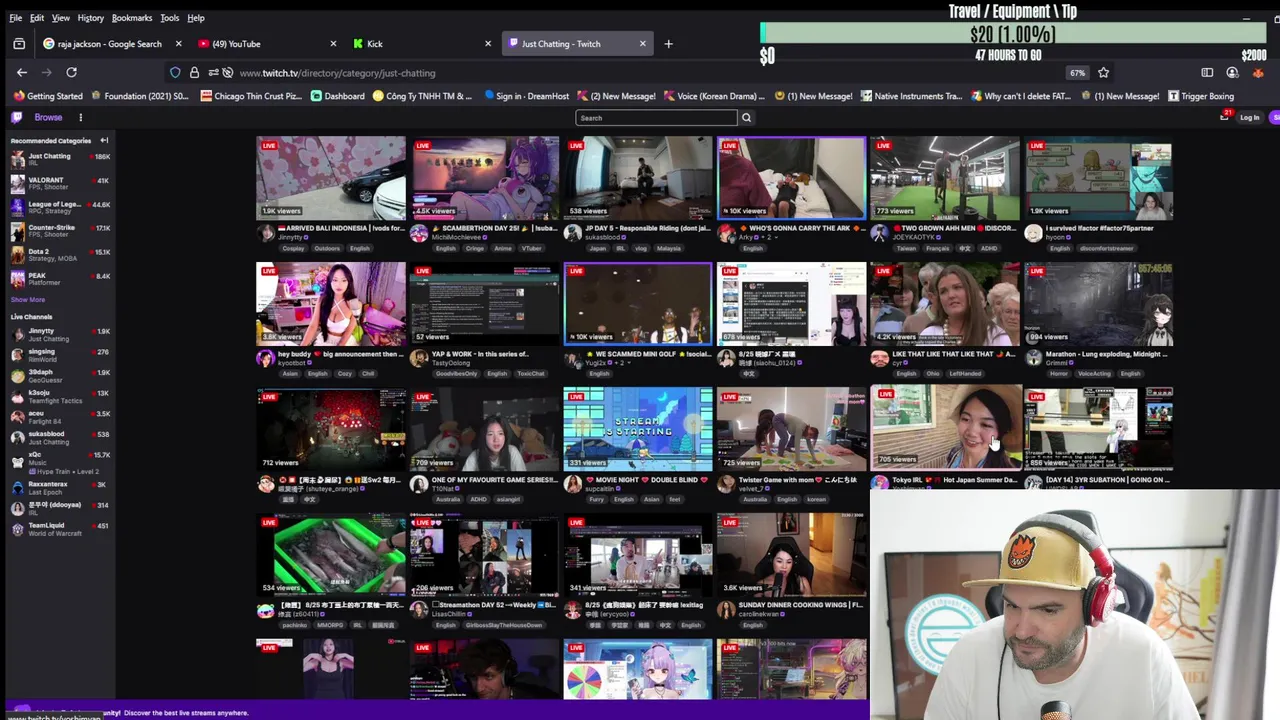Open the Native Instruments bookmark
This screenshot has width=1280, height=720.
coord(910,96)
